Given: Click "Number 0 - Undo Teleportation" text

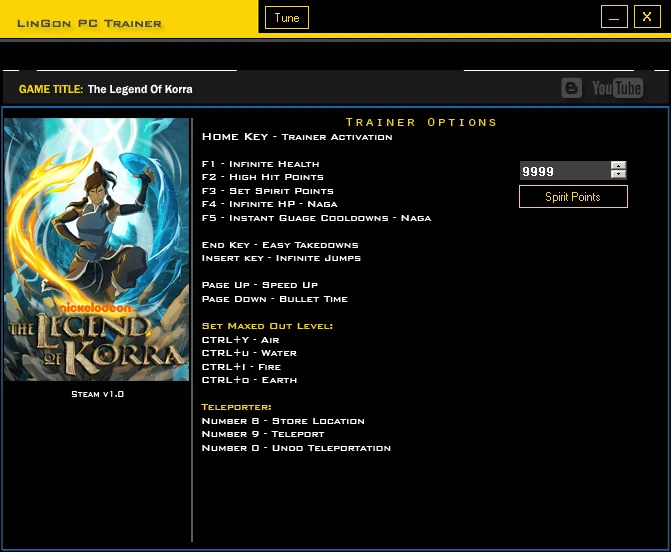Looking at the screenshot, I should [x=296, y=448].
